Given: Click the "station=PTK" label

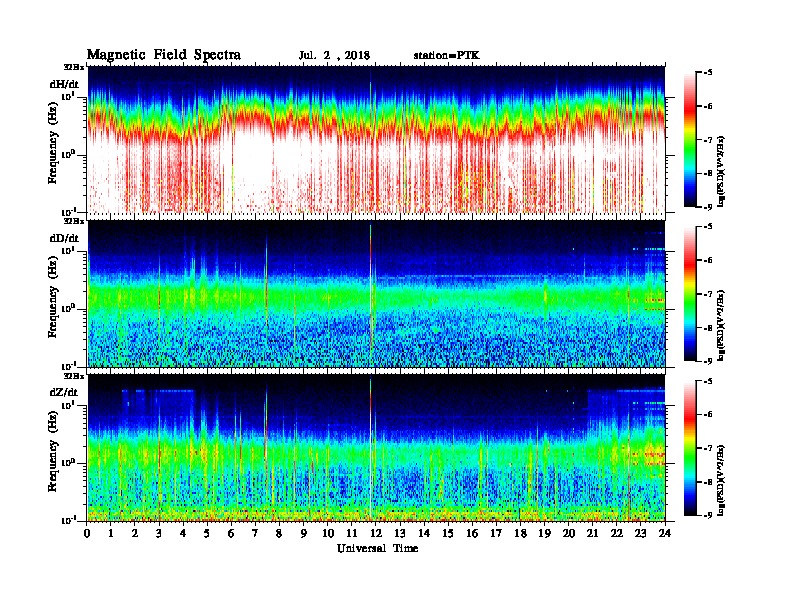Looking at the screenshot, I should coord(446,56).
